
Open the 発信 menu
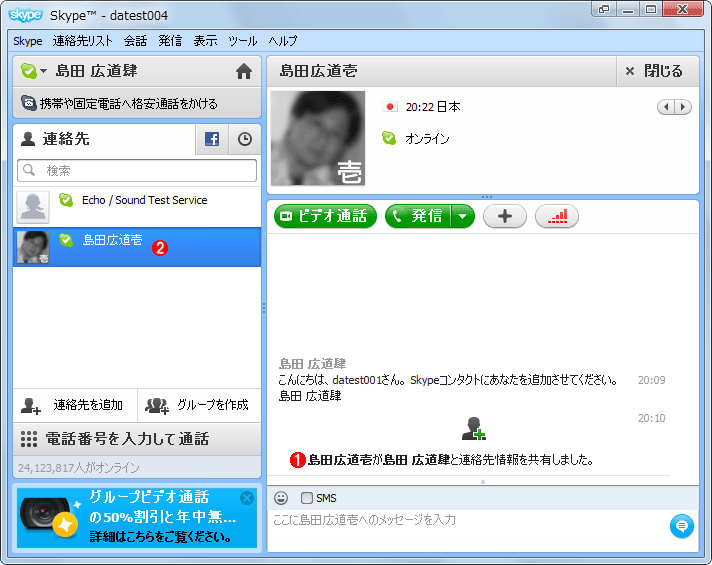[170, 41]
